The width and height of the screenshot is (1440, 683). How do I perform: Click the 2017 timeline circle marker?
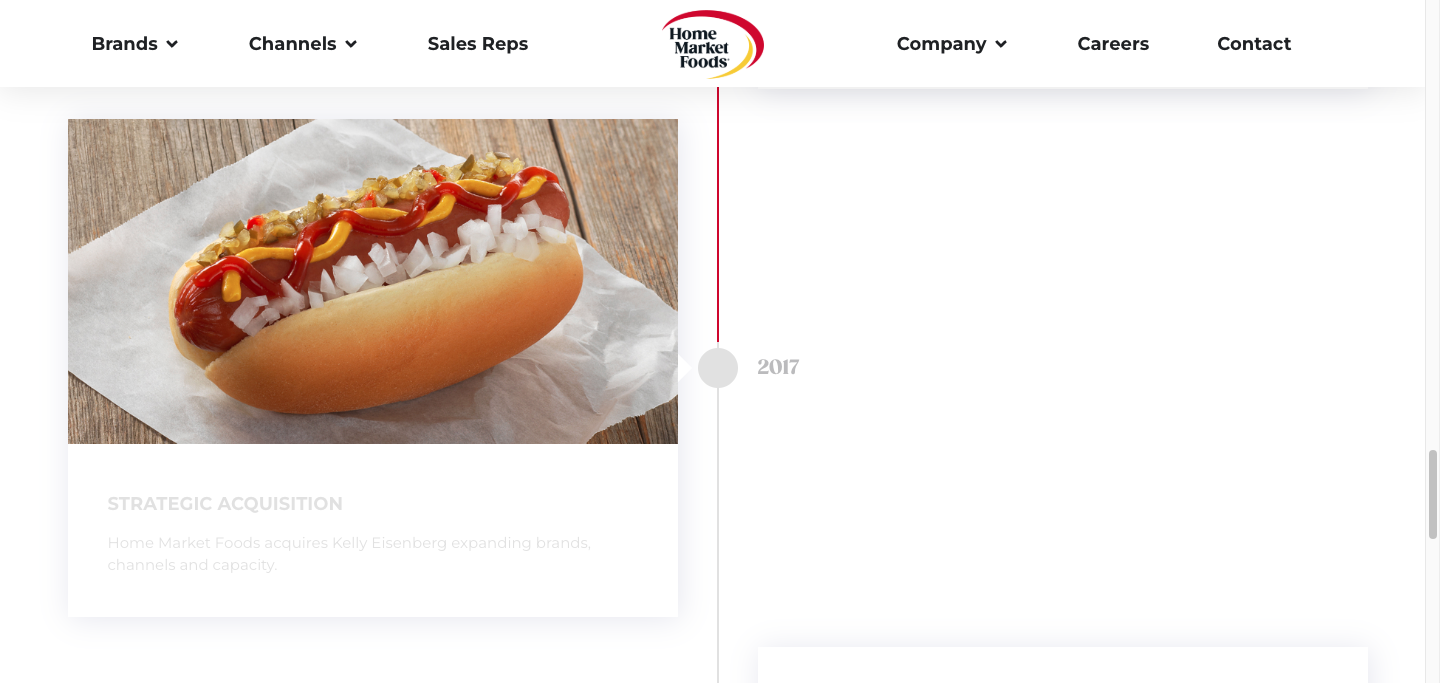click(718, 368)
